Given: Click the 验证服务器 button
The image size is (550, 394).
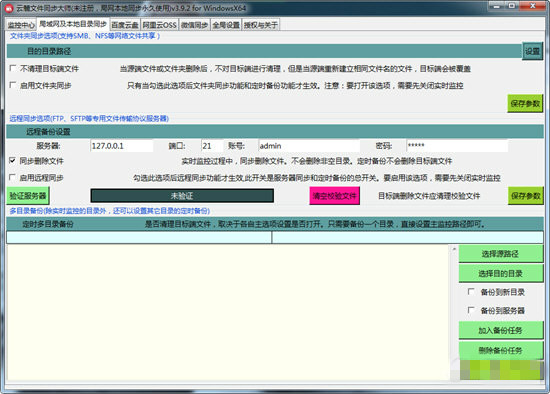Looking at the screenshot, I should (x=28, y=196).
